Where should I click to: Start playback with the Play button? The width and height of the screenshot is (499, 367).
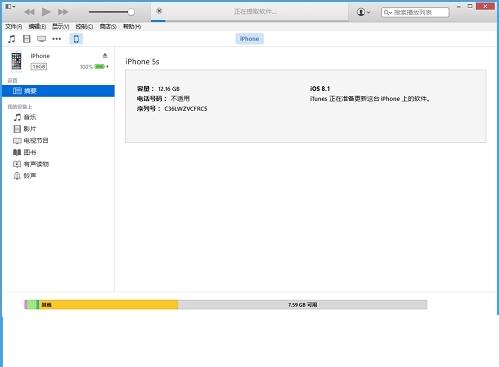click(x=46, y=12)
